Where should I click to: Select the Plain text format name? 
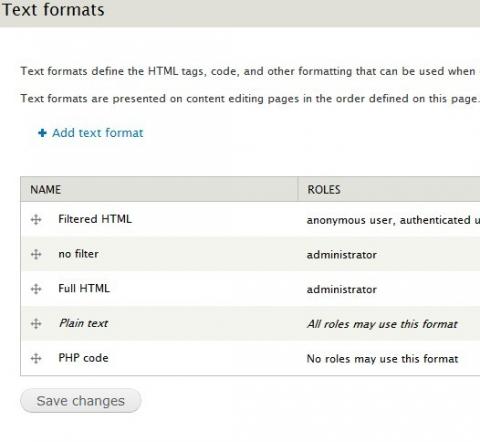tap(83, 323)
